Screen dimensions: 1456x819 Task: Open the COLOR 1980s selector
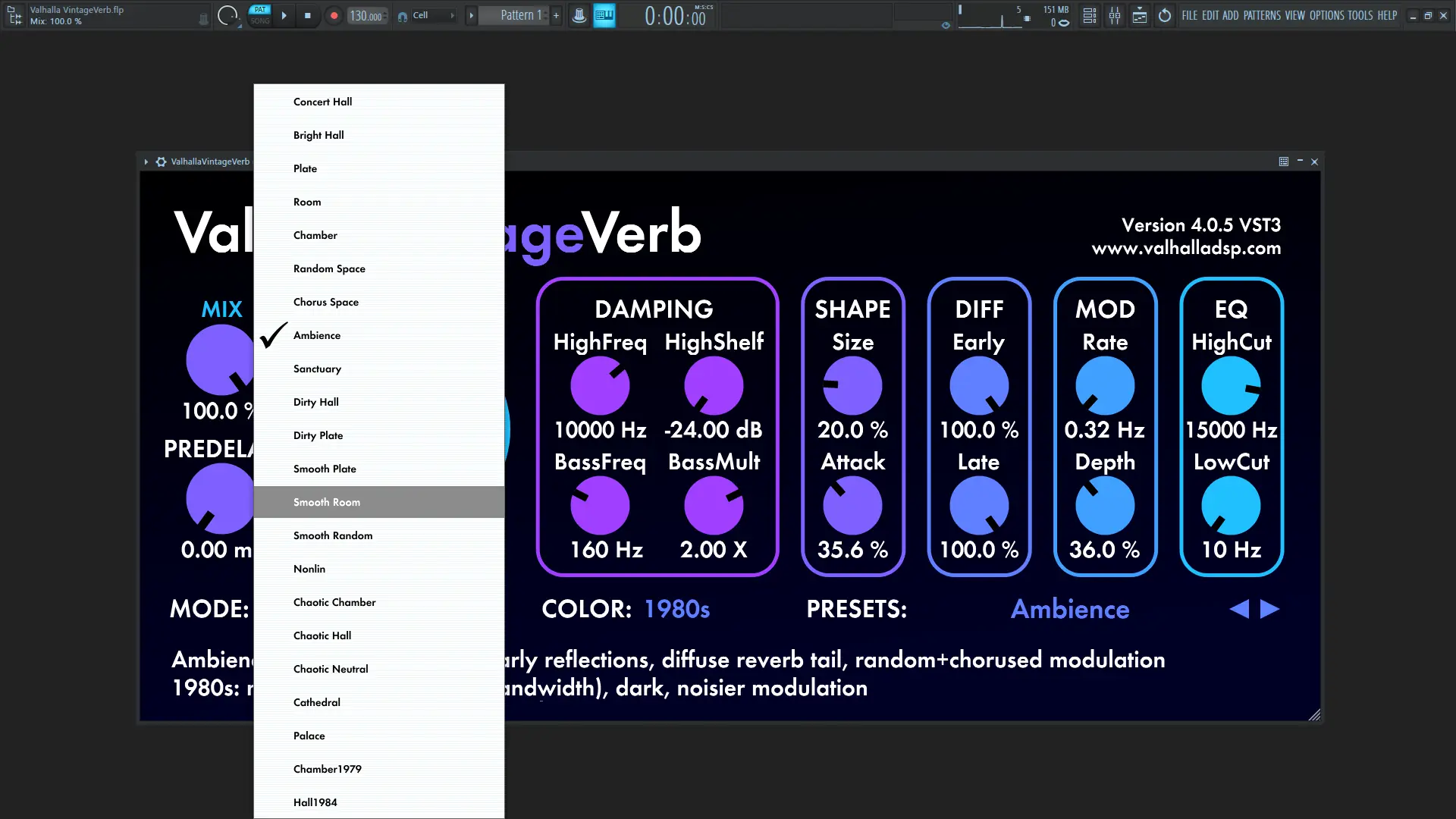point(676,609)
